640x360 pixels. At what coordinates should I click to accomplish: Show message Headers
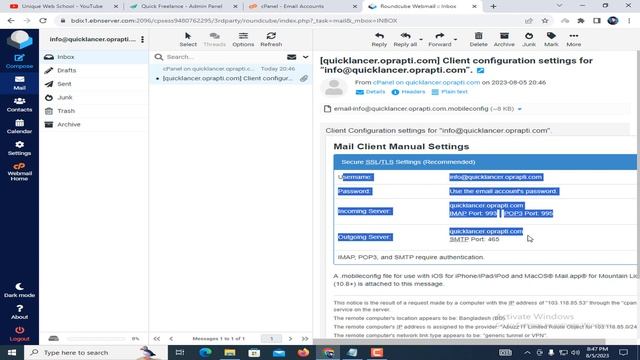click(409, 92)
